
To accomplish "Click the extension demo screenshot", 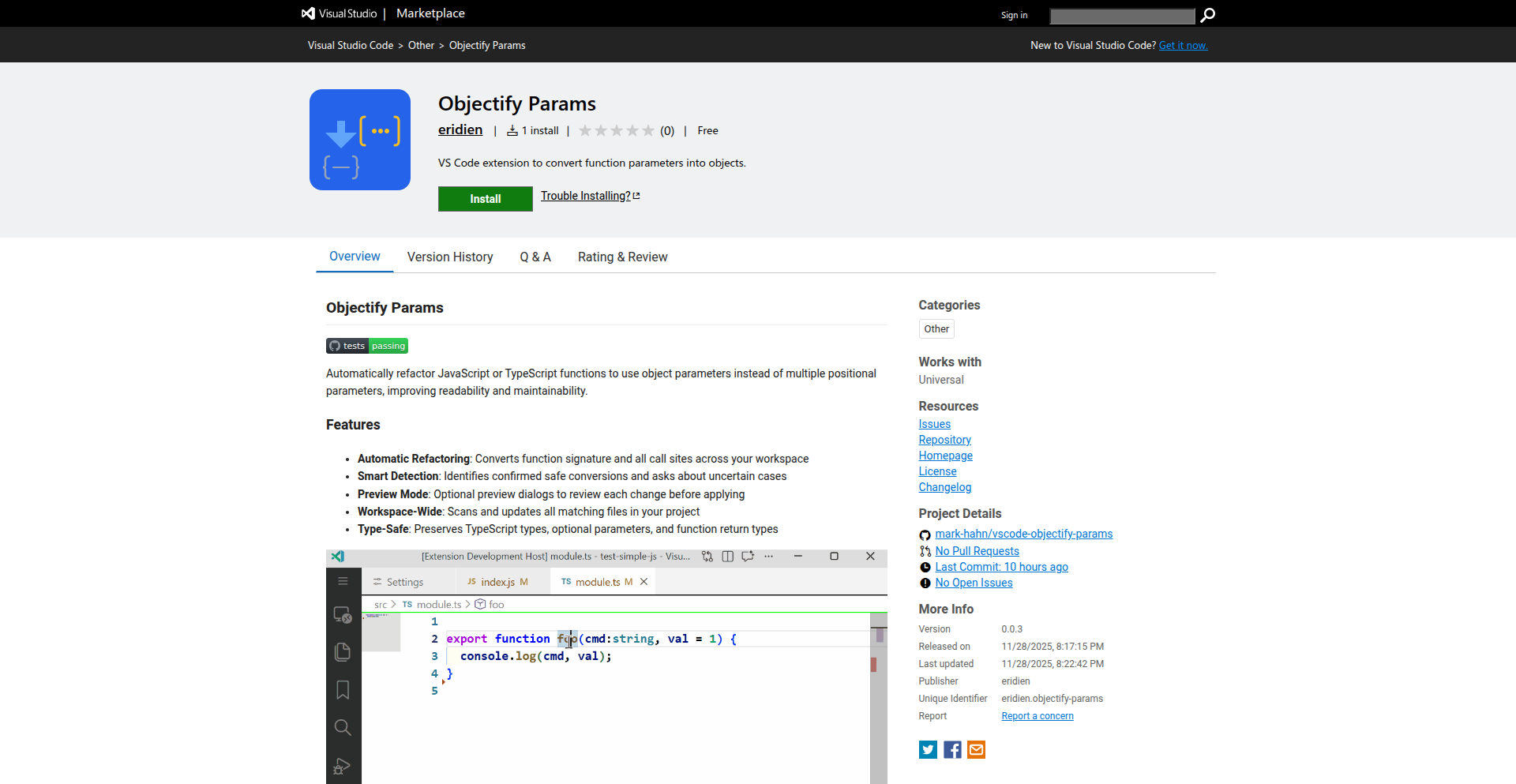I will (606, 666).
